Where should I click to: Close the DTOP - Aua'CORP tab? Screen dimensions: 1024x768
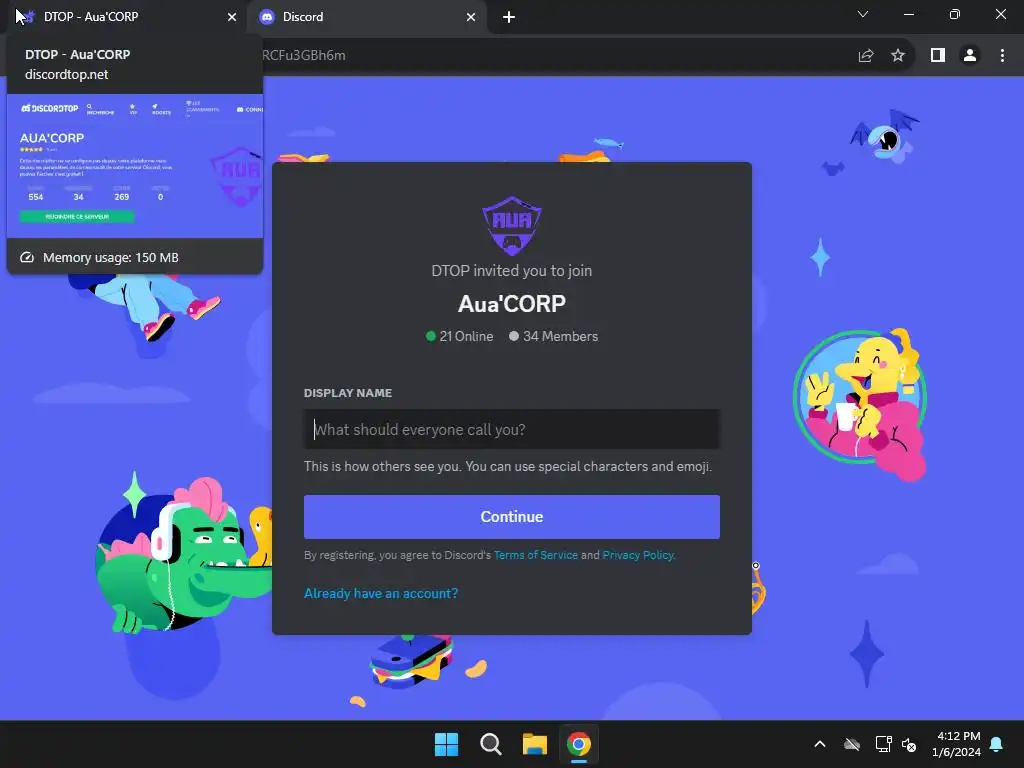tap(232, 17)
